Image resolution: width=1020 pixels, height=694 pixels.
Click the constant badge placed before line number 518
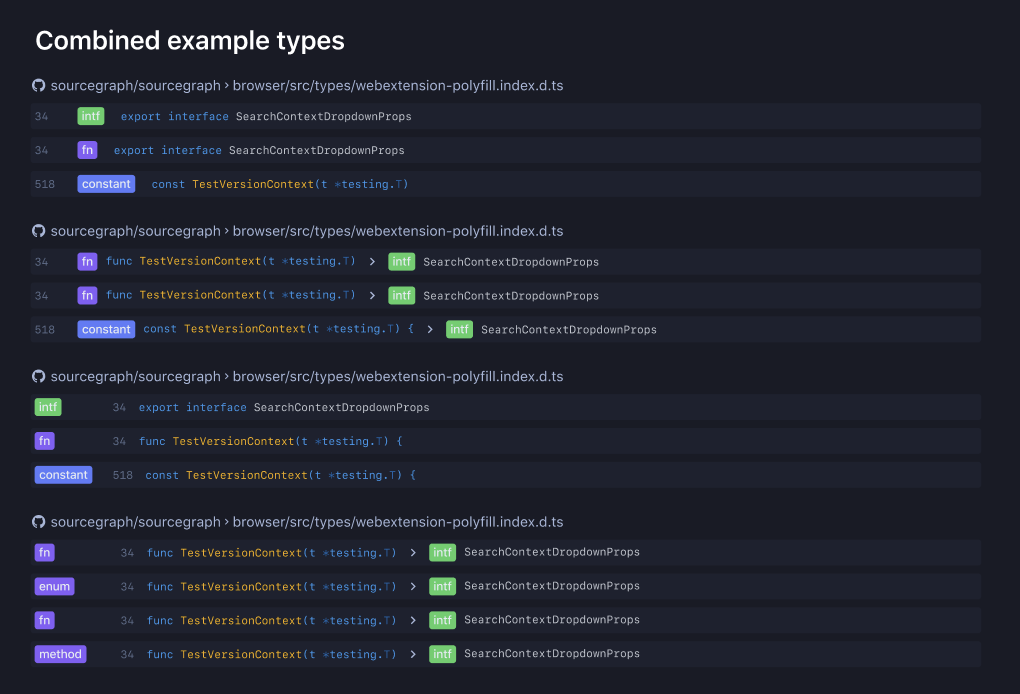click(x=63, y=475)
